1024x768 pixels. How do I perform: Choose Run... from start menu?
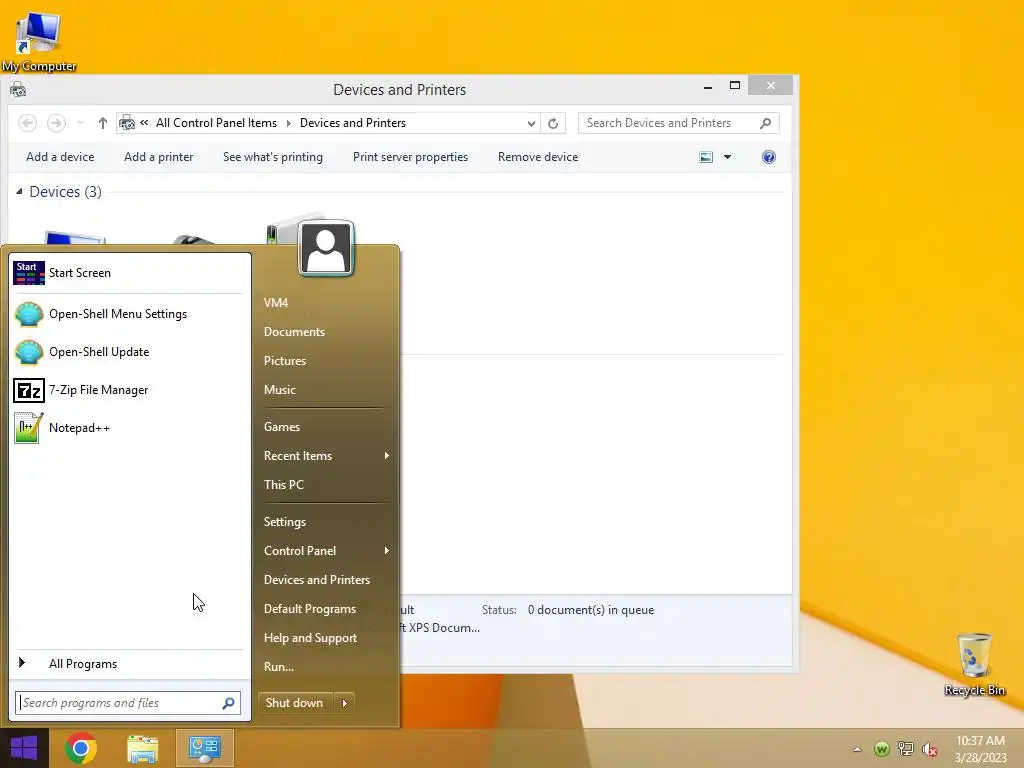[x=279, y=667]
